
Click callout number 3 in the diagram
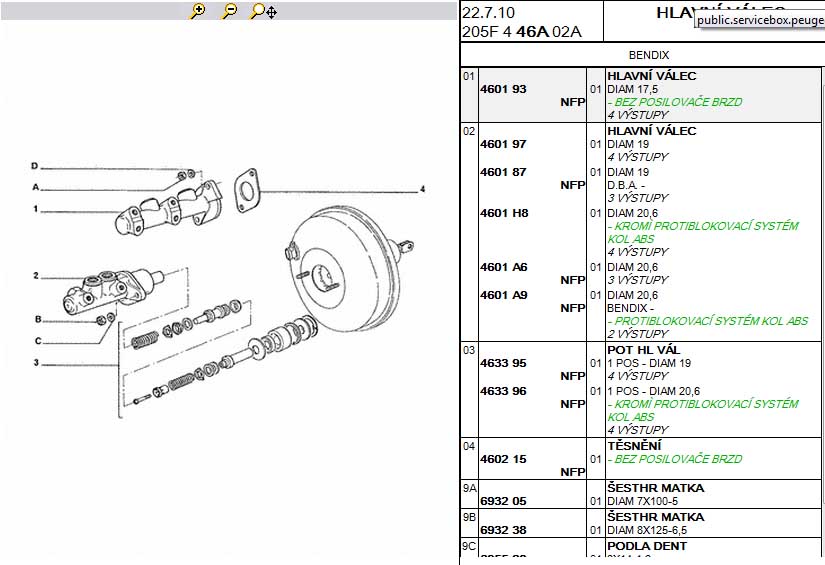click(35, 363)
